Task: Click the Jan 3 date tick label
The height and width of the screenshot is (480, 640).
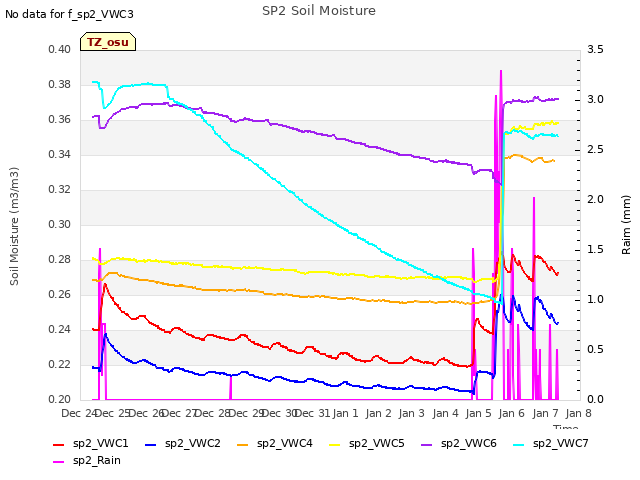Action: click(411, 414)
